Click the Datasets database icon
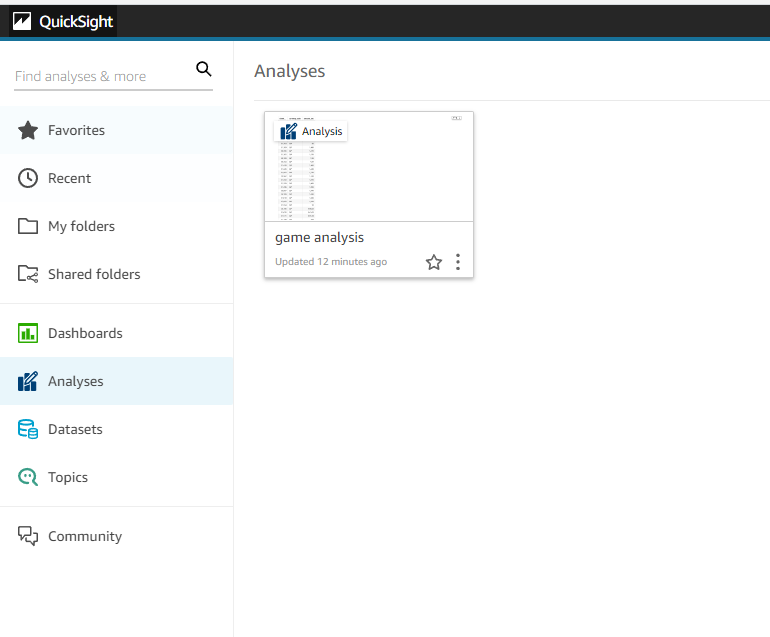The image size is (770, 637). [28, 429]
